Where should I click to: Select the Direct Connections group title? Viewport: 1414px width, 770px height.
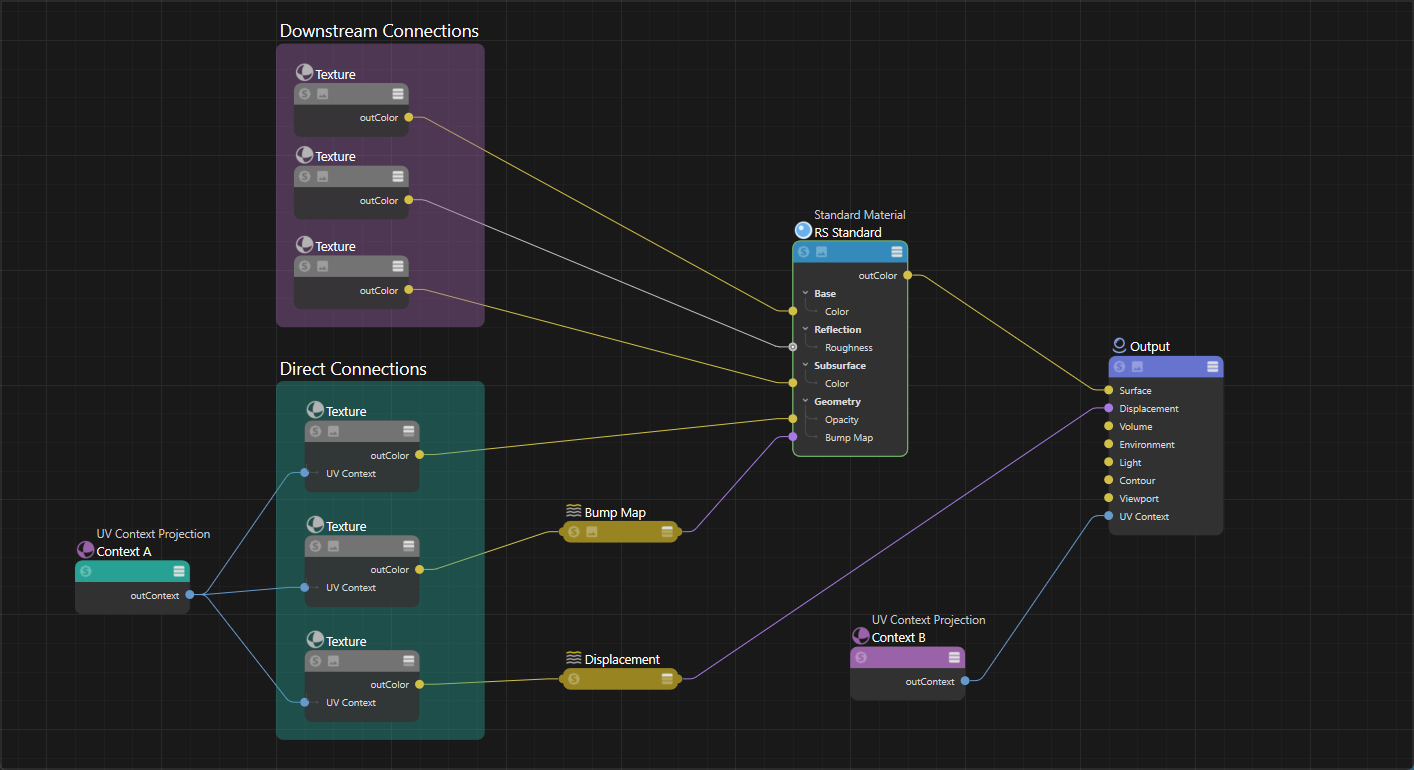[353, 369]
